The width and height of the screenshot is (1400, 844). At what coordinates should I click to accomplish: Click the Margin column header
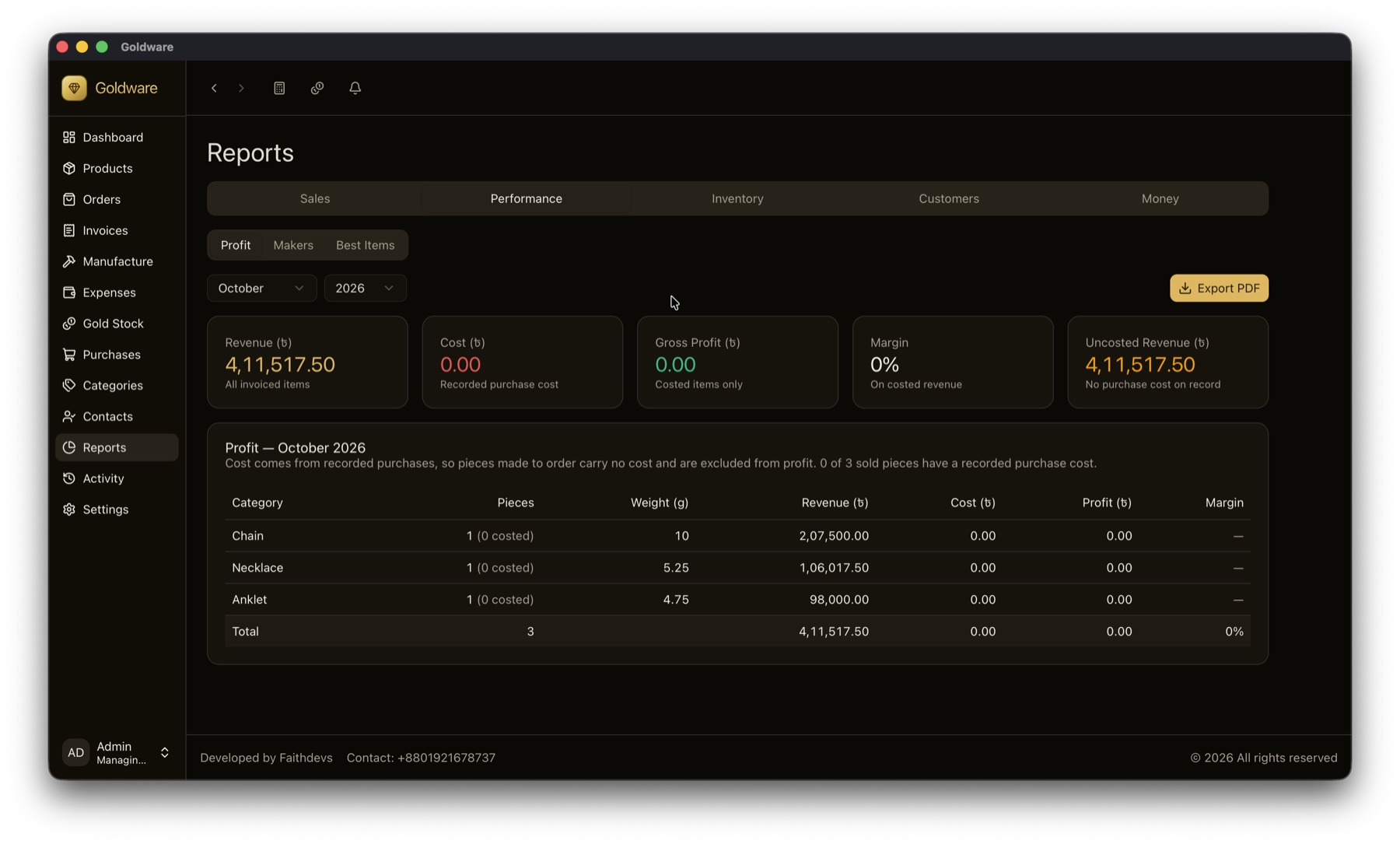(1224, 503)
